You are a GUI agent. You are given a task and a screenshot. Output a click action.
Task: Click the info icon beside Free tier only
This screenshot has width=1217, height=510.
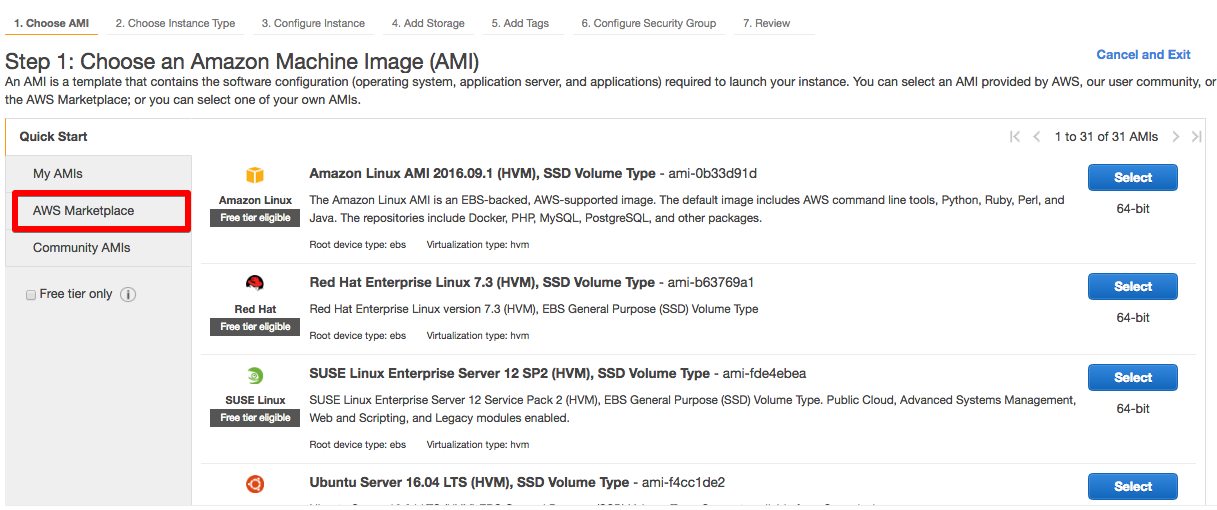(128, 294)
